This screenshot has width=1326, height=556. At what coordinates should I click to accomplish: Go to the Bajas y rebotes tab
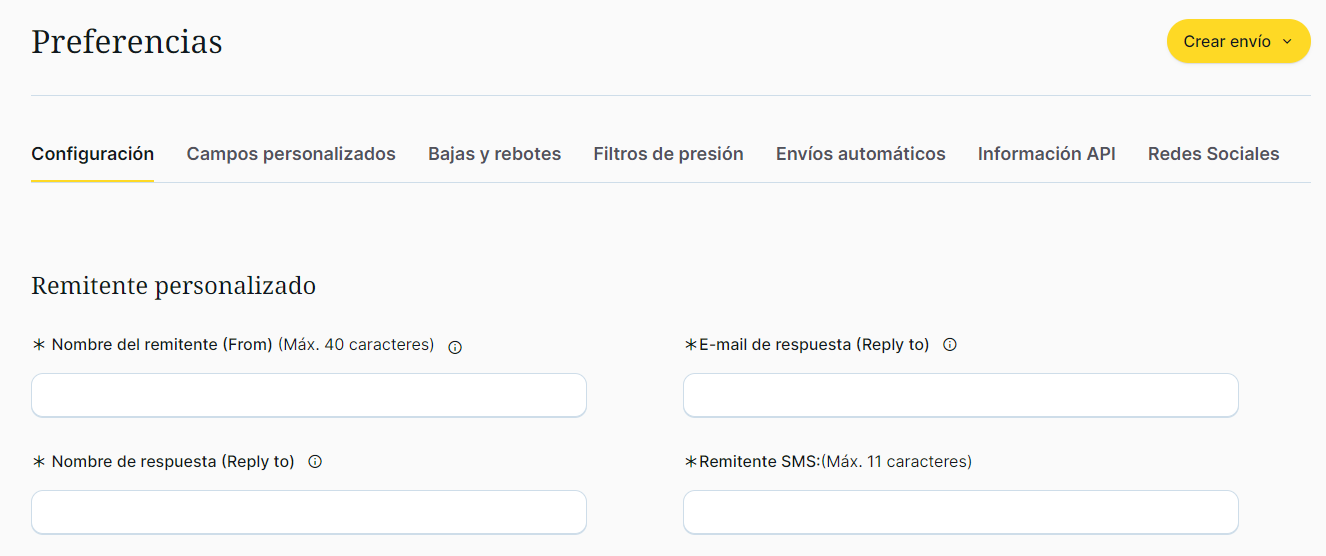[494, 154]
